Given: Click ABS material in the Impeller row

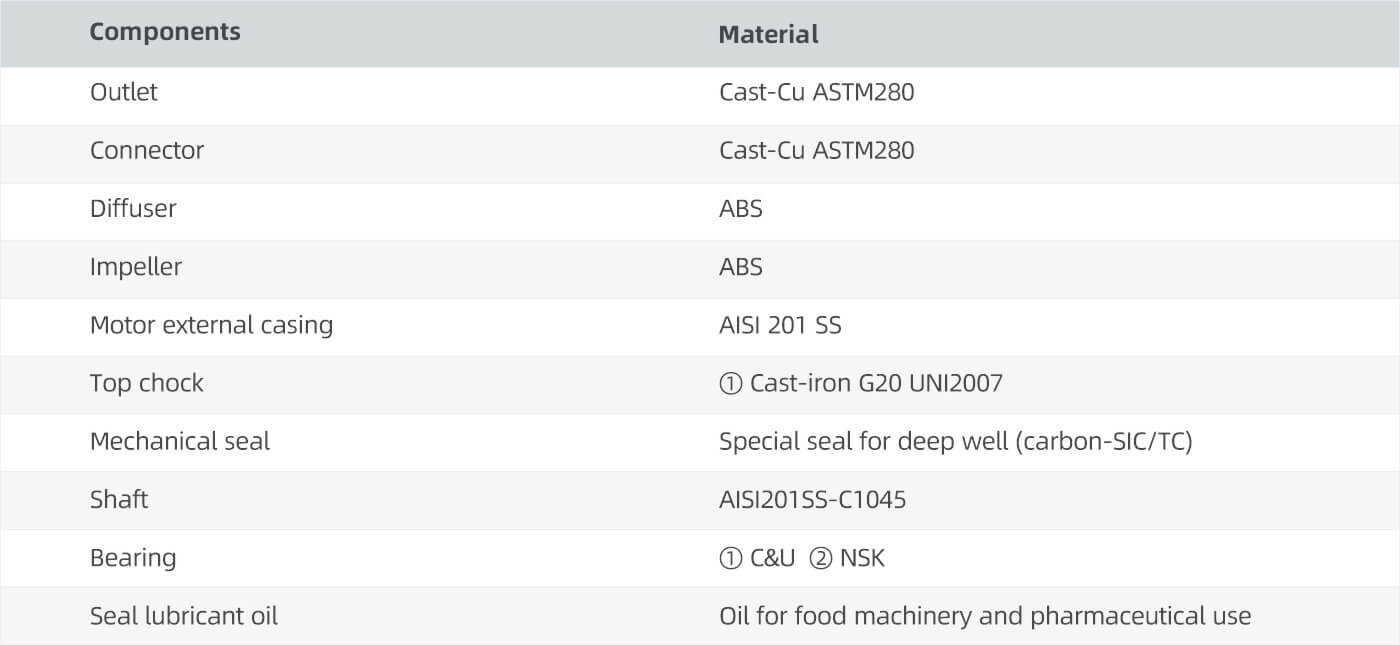Looking at the screenshot, I should pos(741,267).
